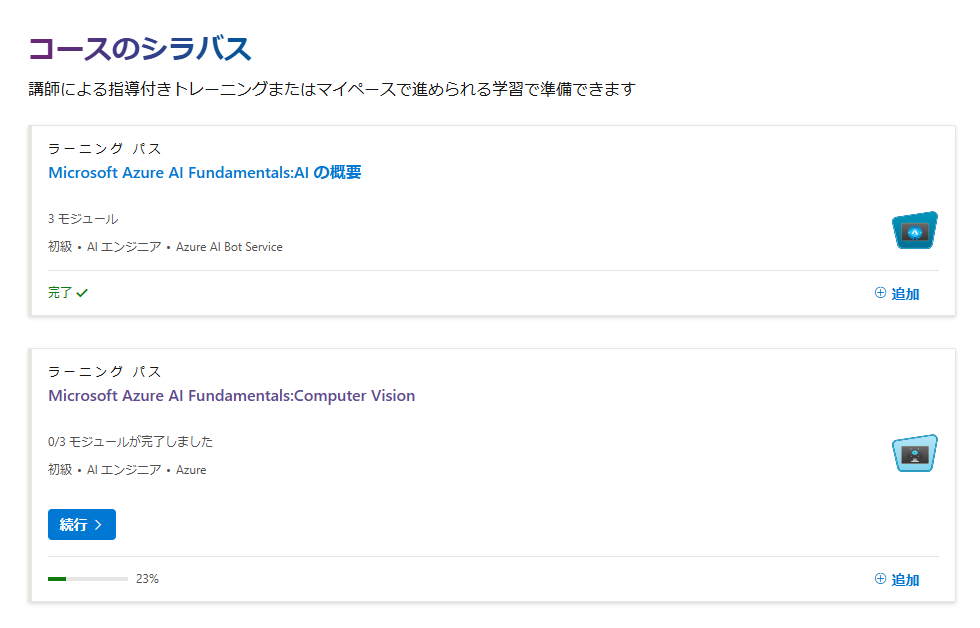Open Microsoft Azure AI Fundamentals:AI の概要 link

pos(205,172)
